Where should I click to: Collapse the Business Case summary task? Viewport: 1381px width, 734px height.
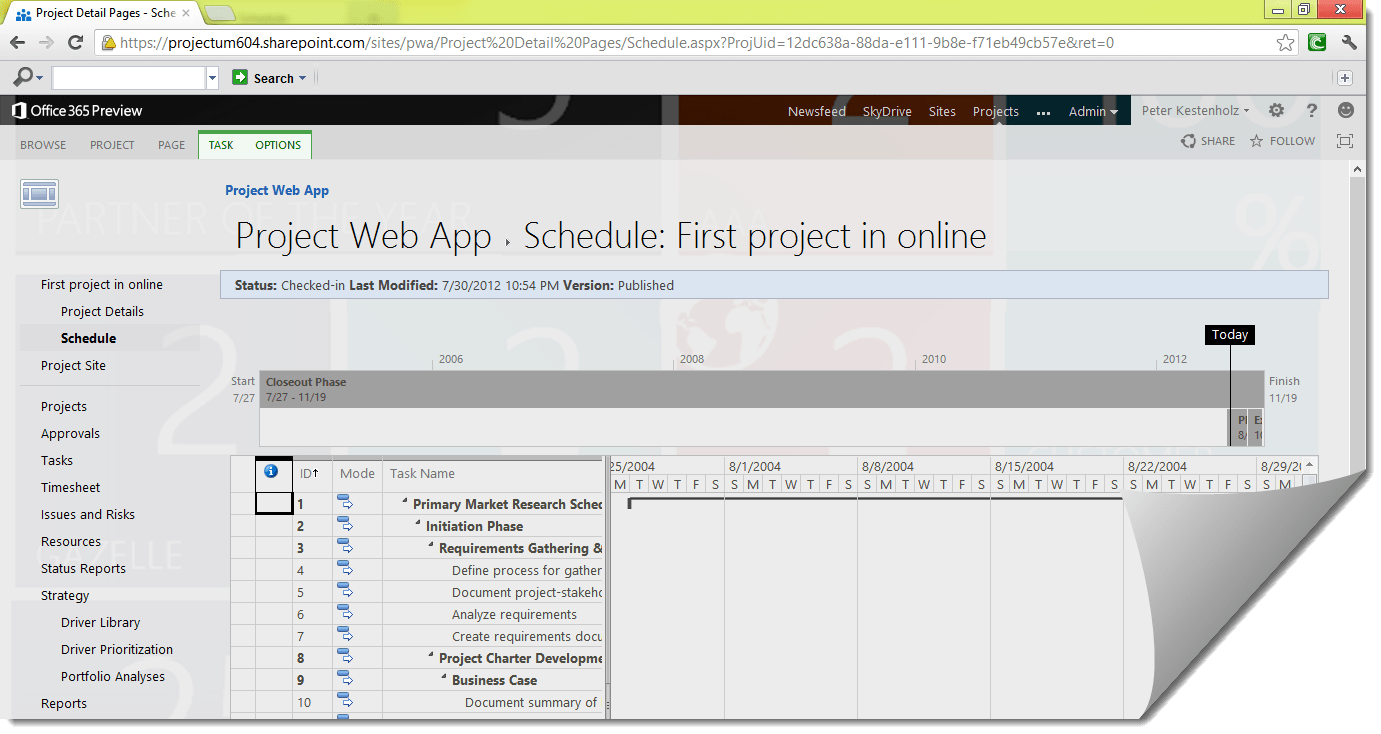click(445, 679)
